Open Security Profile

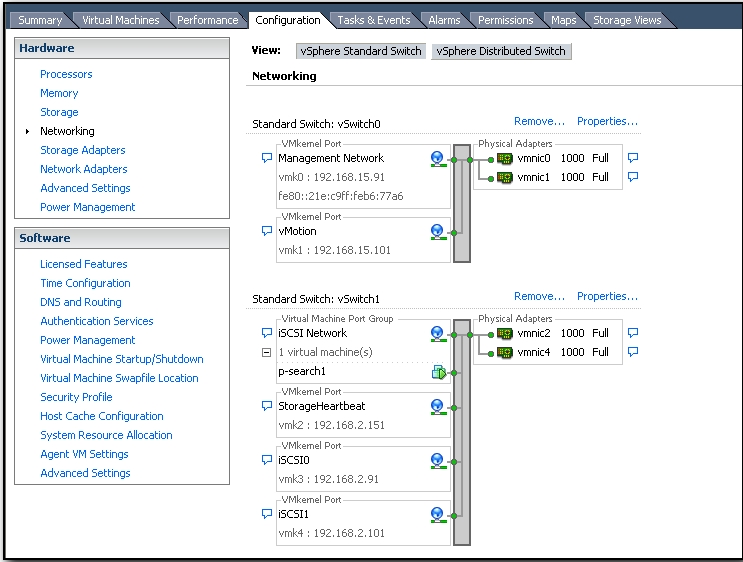pos(76,397)
